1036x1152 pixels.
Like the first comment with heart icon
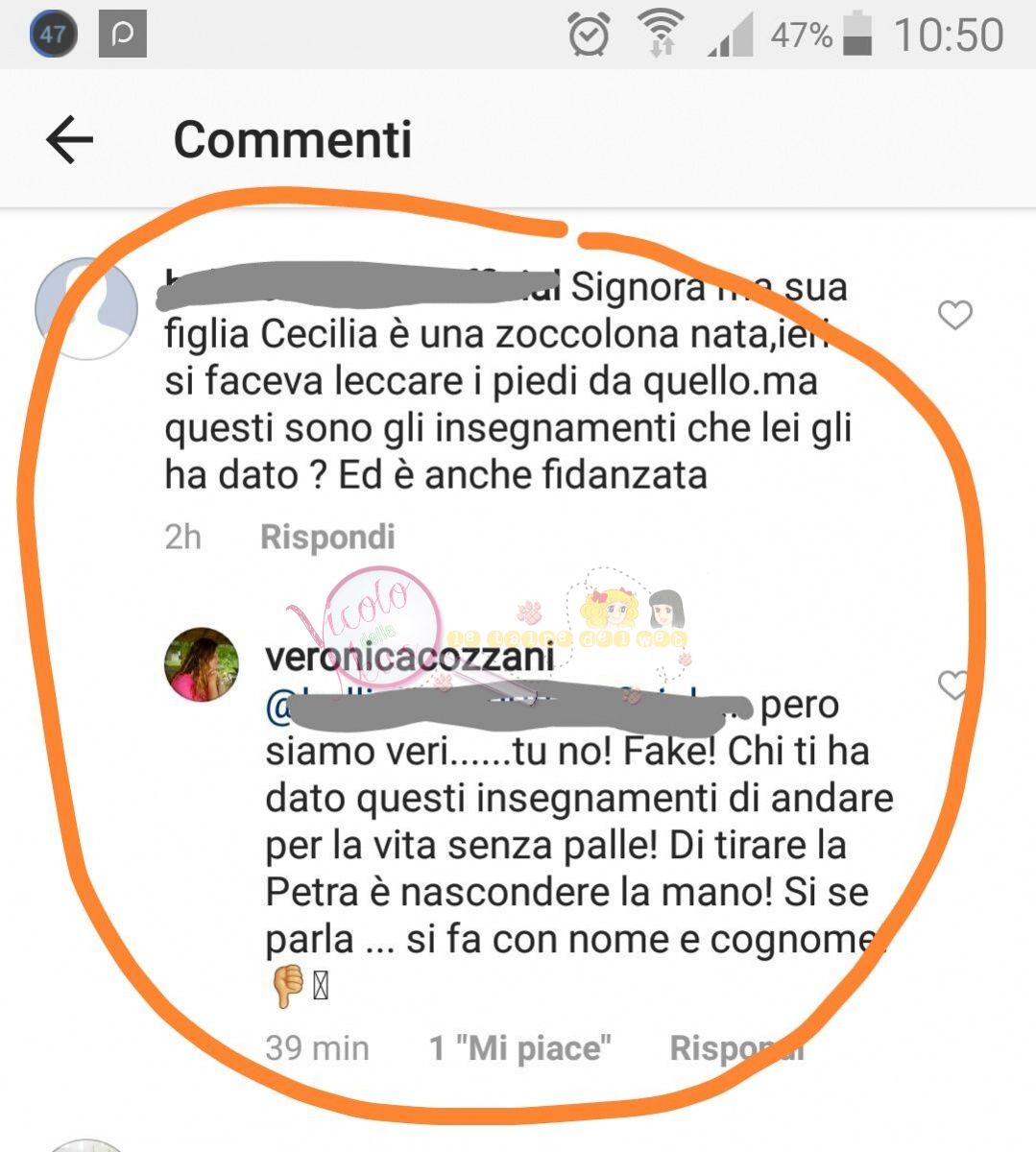click(x=954, y=315)
